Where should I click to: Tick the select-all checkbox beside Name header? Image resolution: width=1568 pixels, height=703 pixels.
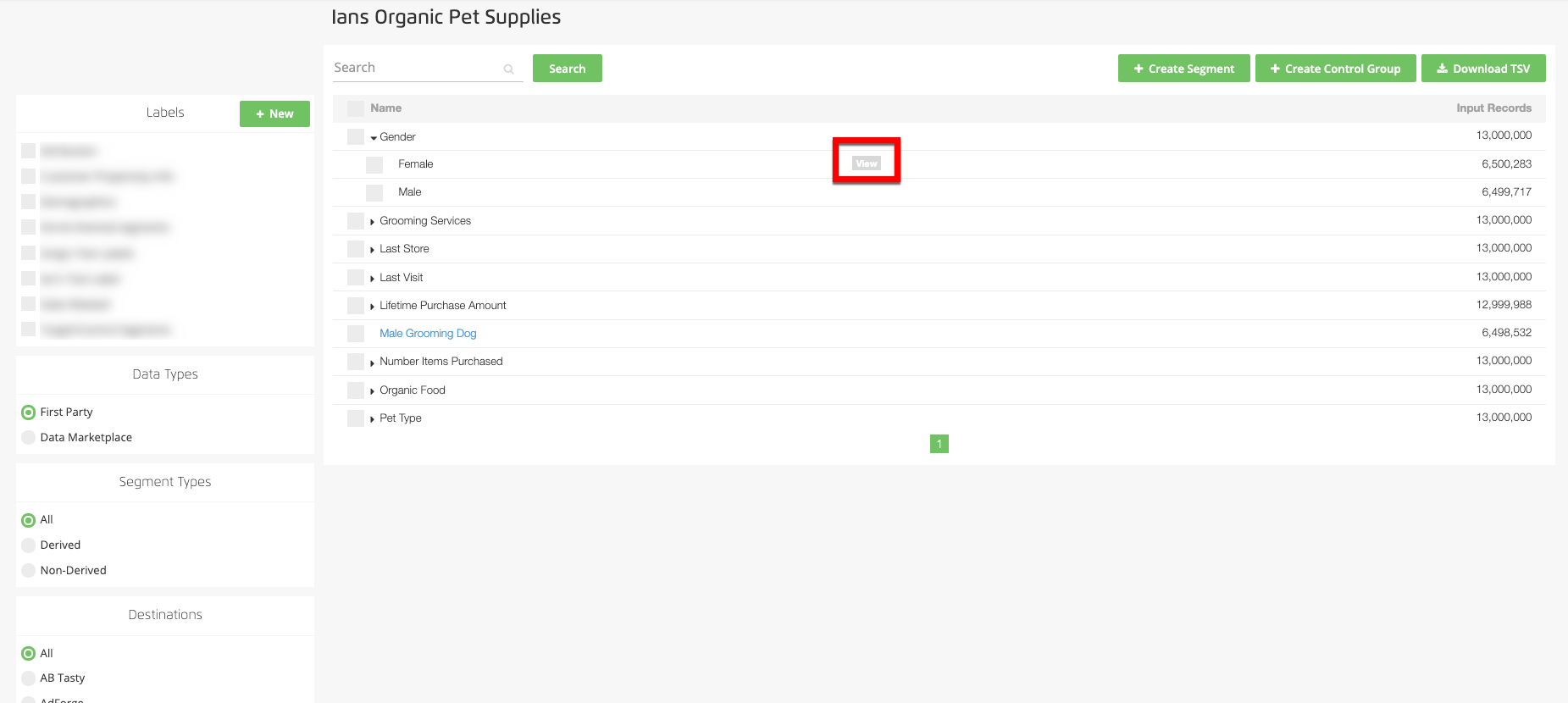(x=356, y=108)
